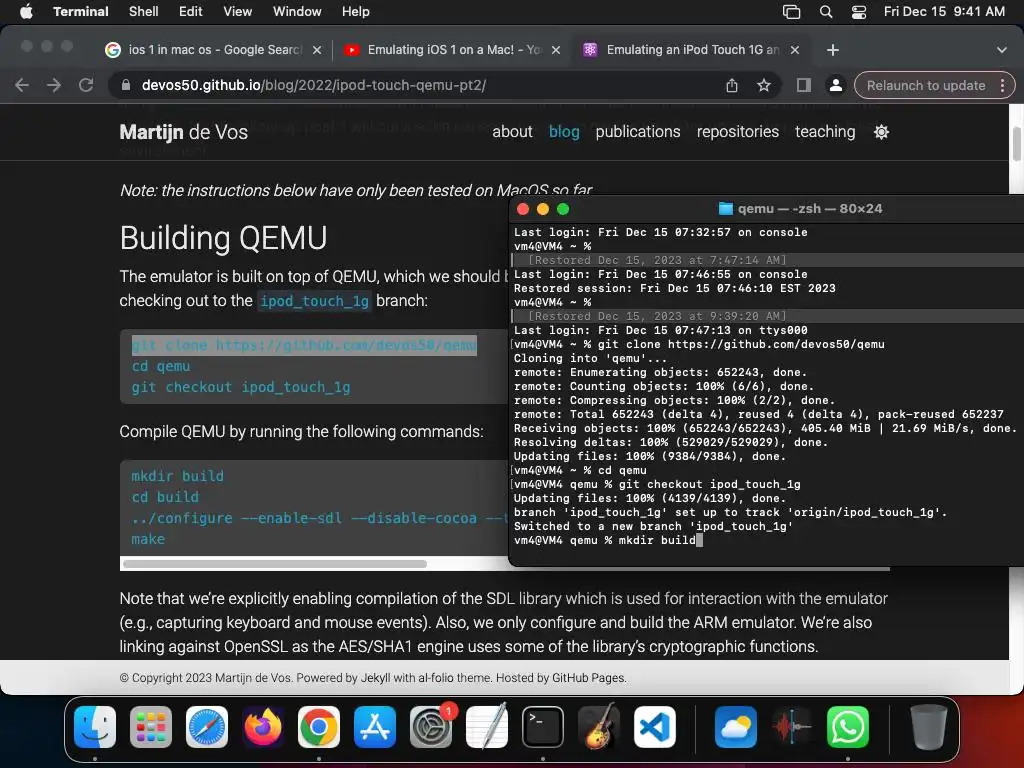Click 'git checkout ipod_touch_1g' code line on page
1024x768 pixels.
coord(241,387)
